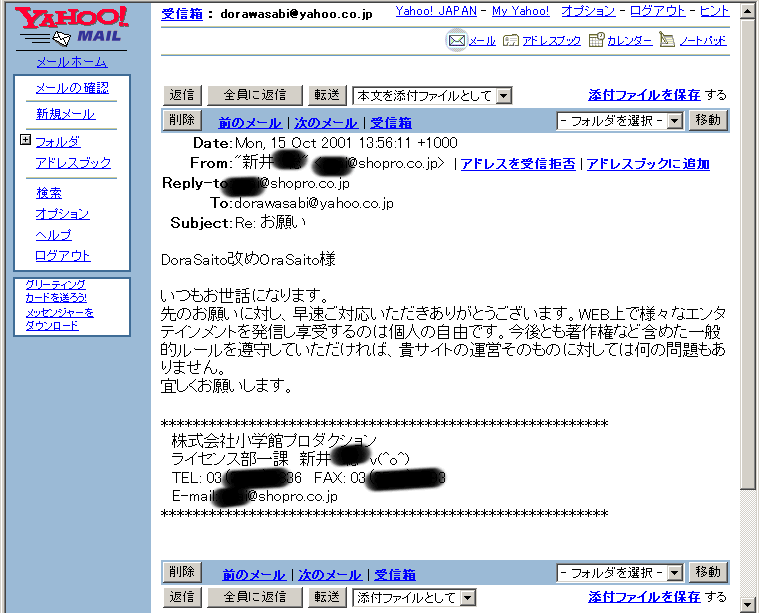The width and height of the screenshot is (759, 613).
Task: Click top 前のメール link
Action: tap(250, 123)
